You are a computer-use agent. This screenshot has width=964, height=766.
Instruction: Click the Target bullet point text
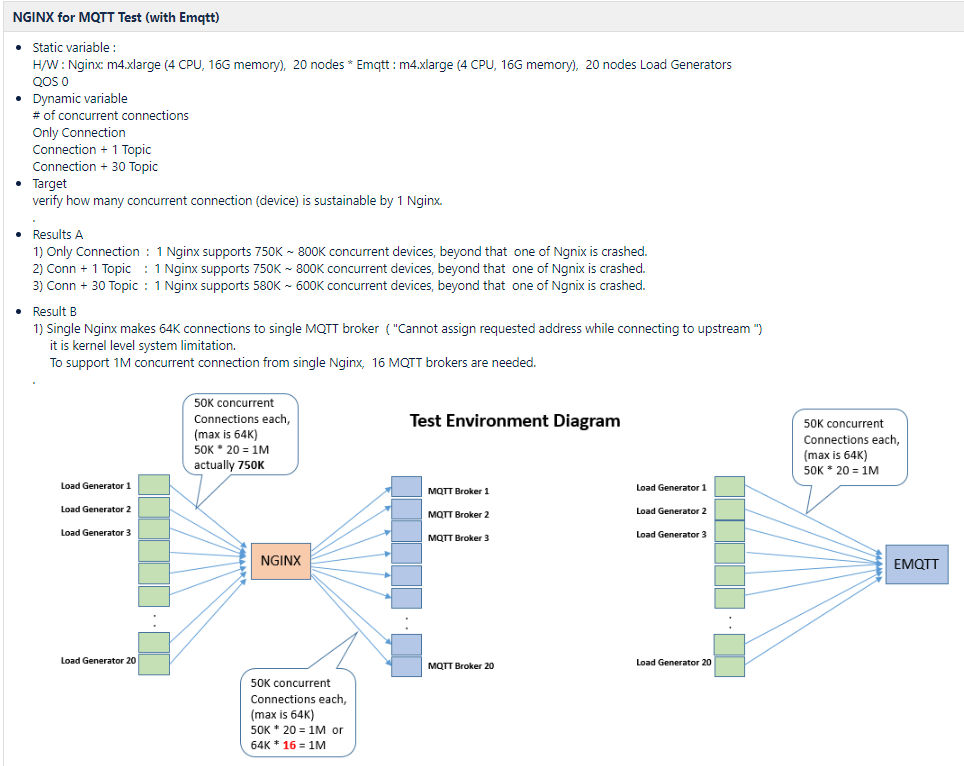click(x=50, y=183)
